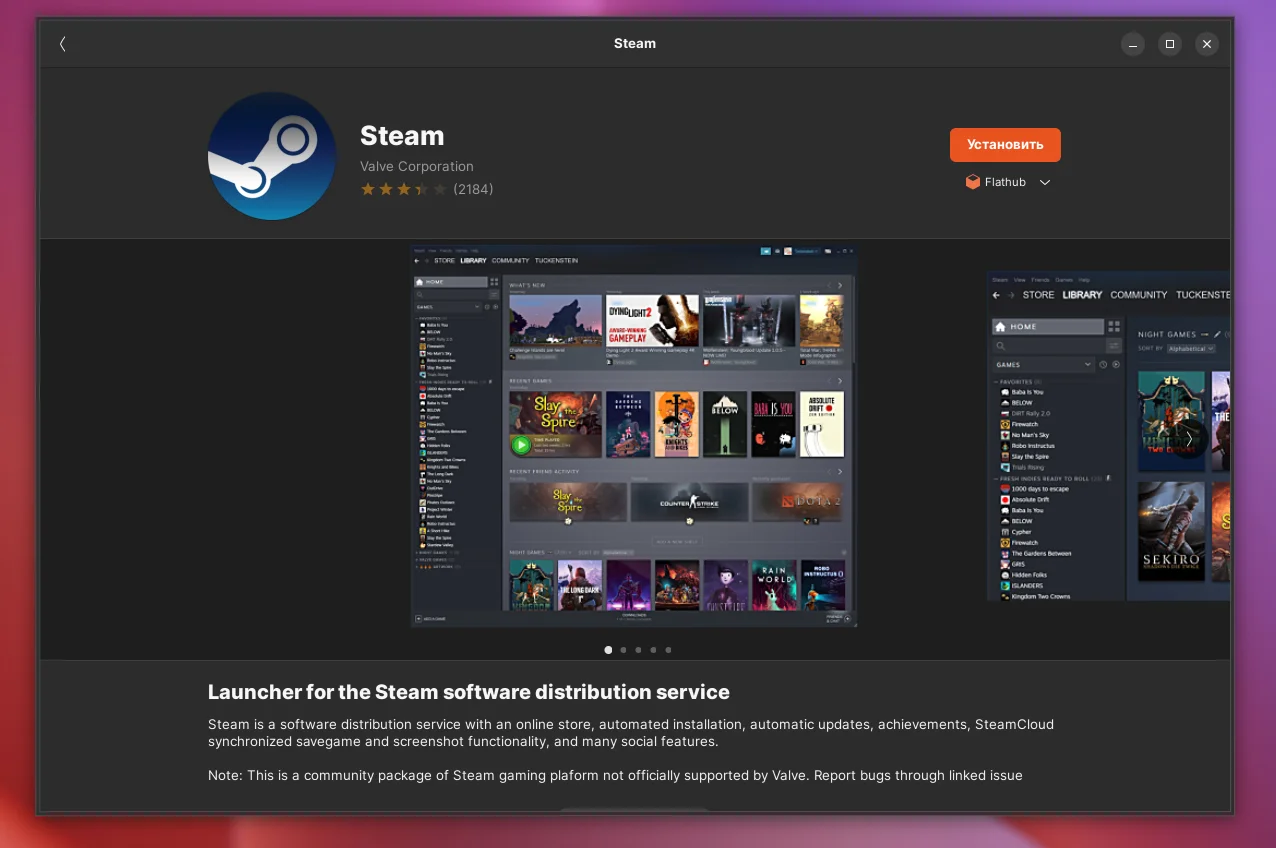Jump to the last screenshot via its dot
The image size is (1276, 848).
point(668,650)
